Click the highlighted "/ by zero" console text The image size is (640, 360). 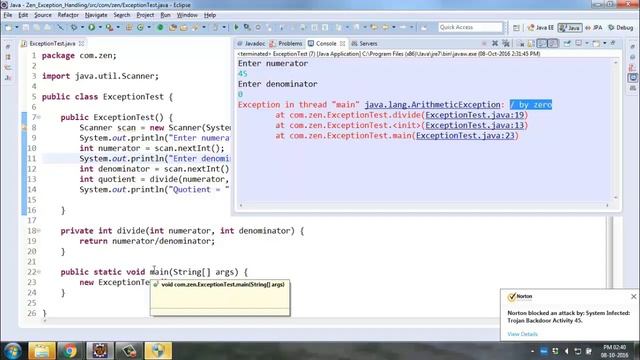pyautogui.click(x=531, y=105)
